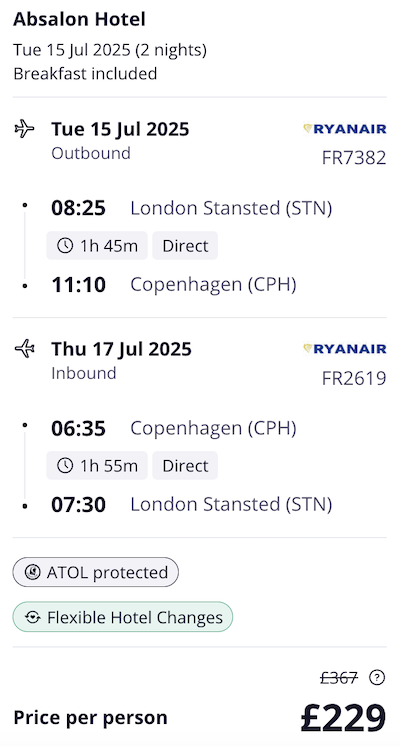Screen dimensions: 400x746
Task: Click the £229 price per person
Action: click(x=343, y=717)
